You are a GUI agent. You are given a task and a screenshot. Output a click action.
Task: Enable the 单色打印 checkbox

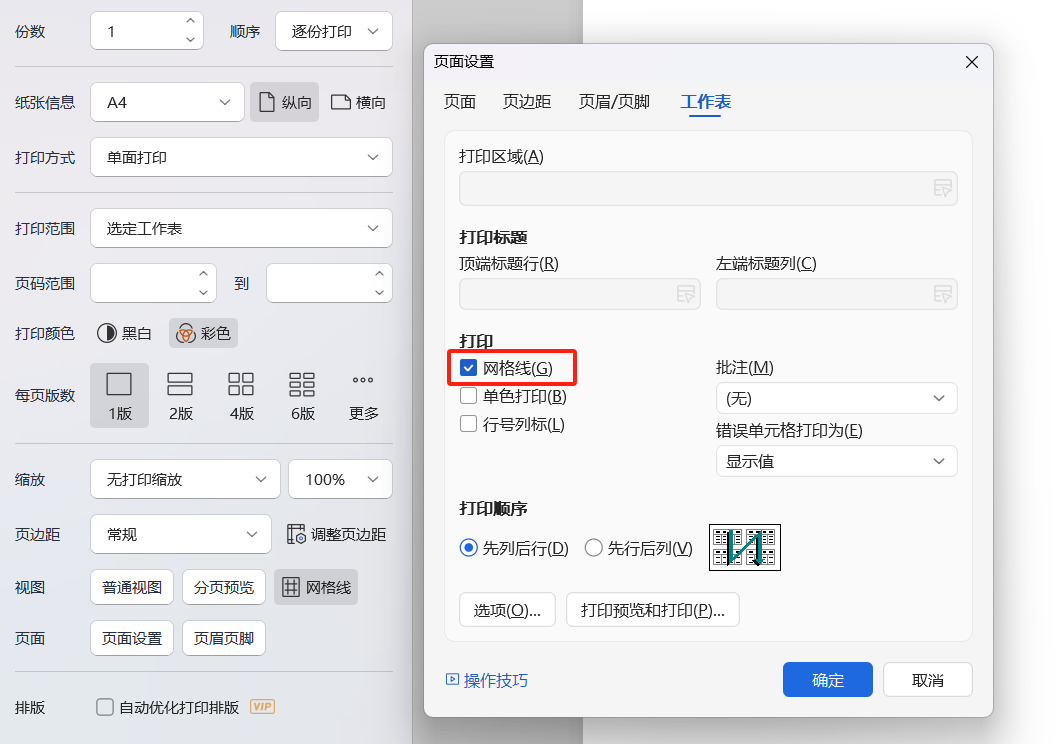(468, 396)
